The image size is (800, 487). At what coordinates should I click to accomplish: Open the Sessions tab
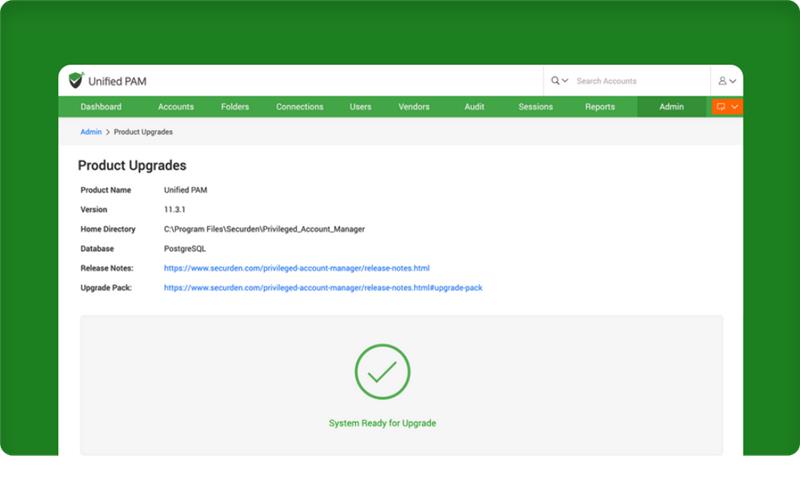point(536,107)
